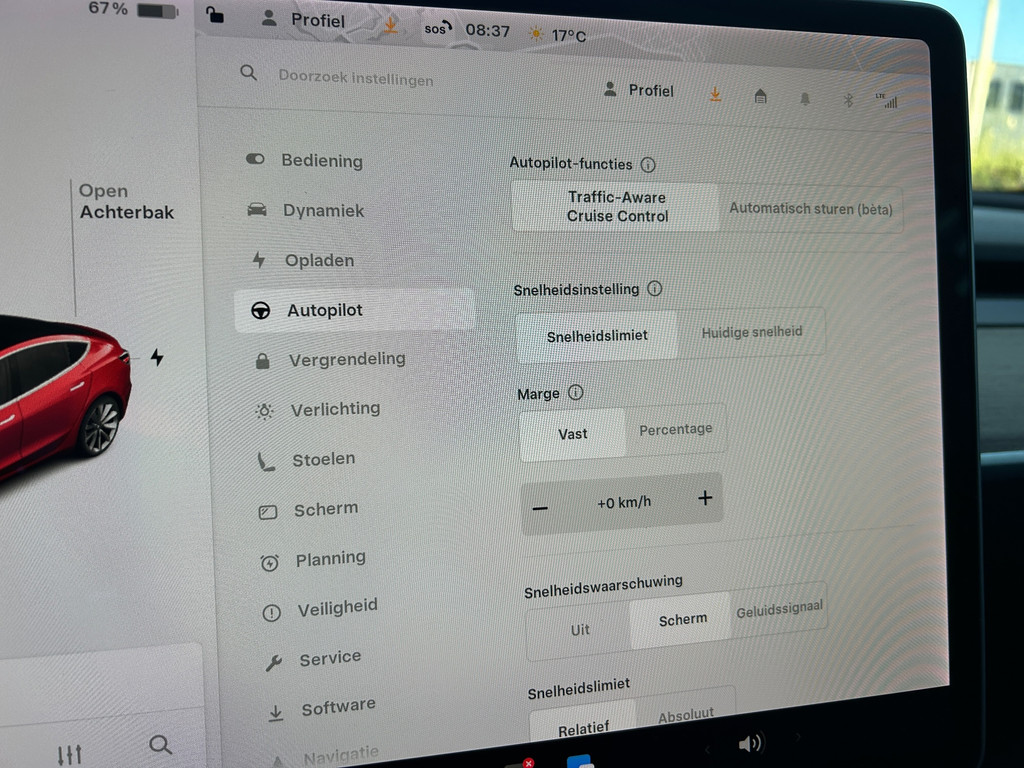1024x768 pixels.
Task: Open the Bediening settings menu
Action: pyautogui.click(x=305, y=160)
